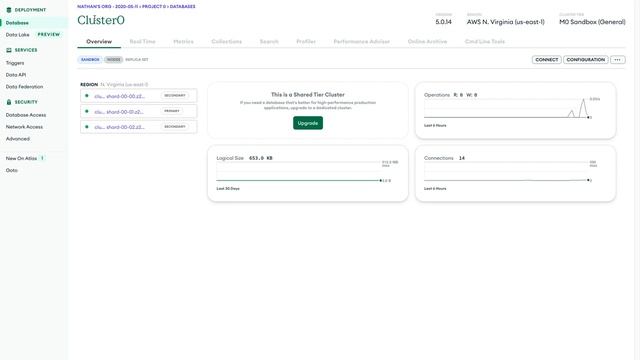The height and width of the screenshot is (360, 640).
Task: Open Goto in the sidebar
Action: tap(12, 170)
